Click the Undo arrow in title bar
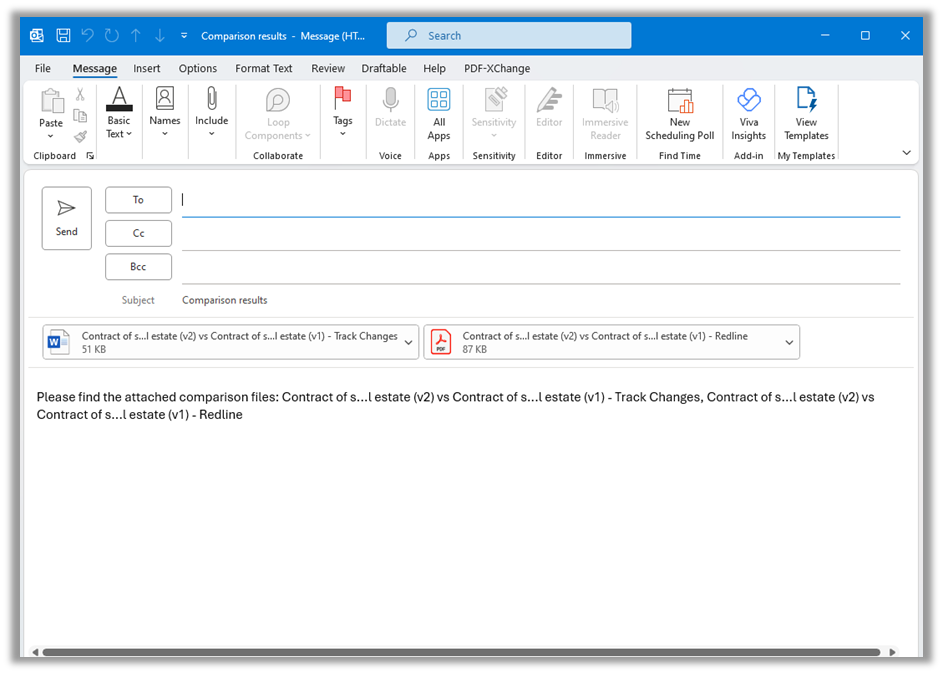The image size is (943, 674). tap(88, 35)
